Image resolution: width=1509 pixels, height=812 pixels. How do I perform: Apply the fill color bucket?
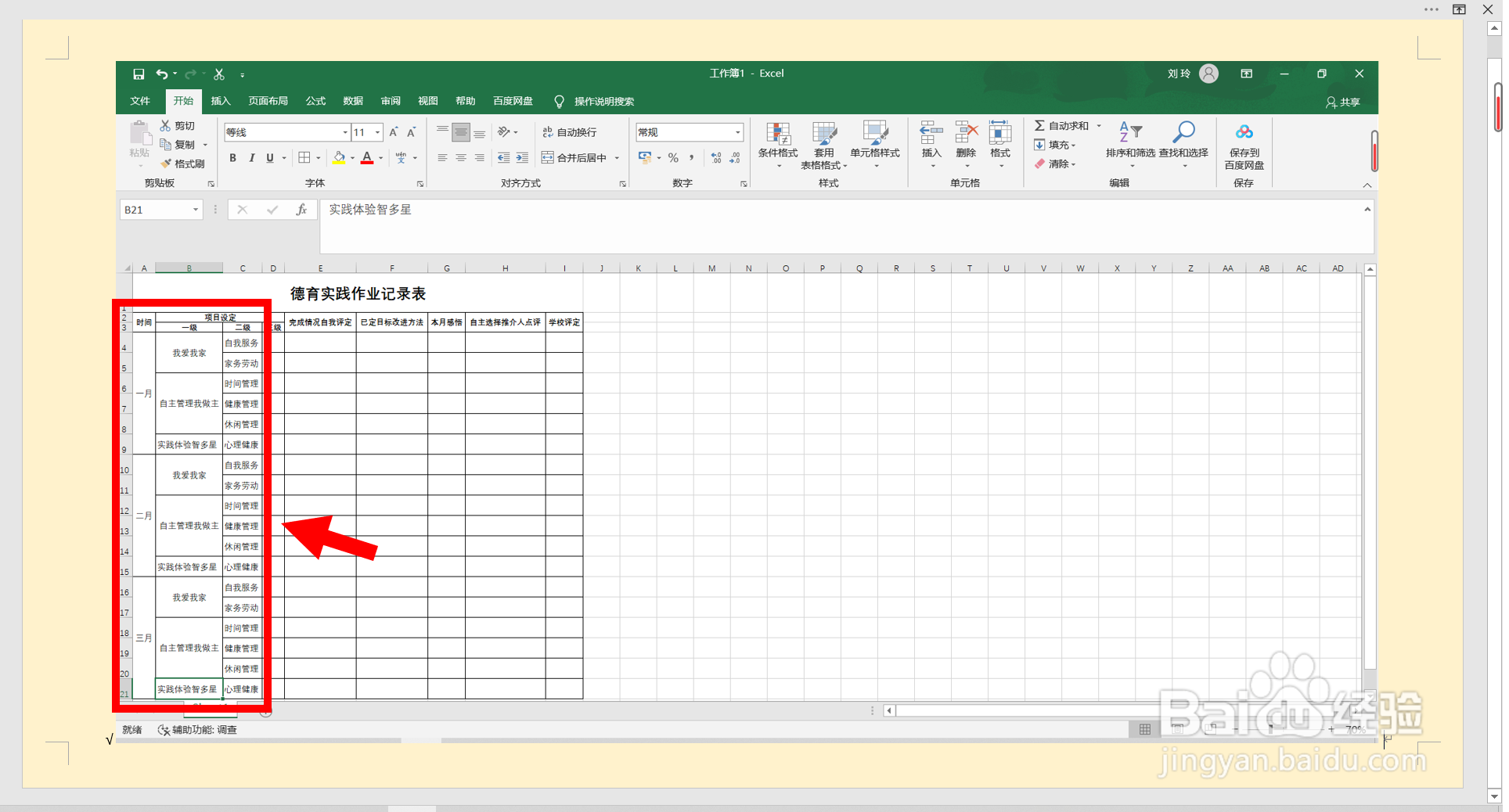(x=339, y=158)
